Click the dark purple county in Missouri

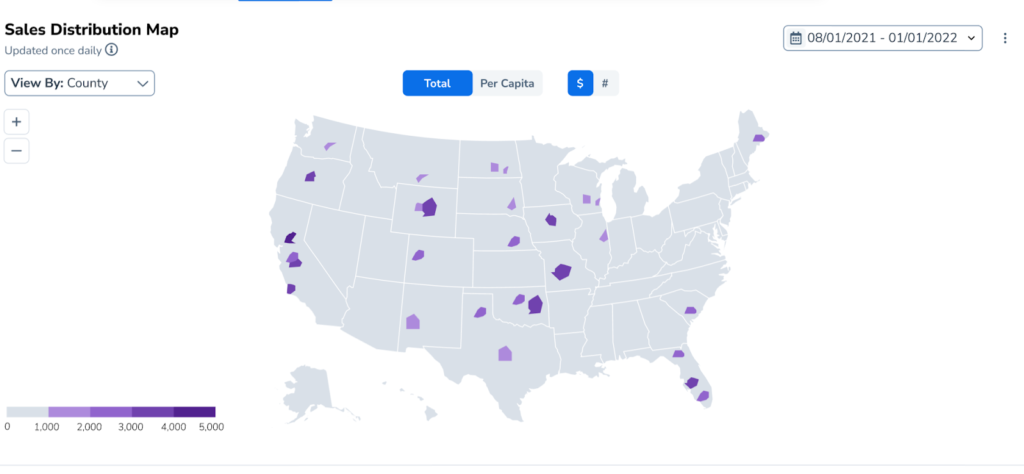[x=561, y=271]
